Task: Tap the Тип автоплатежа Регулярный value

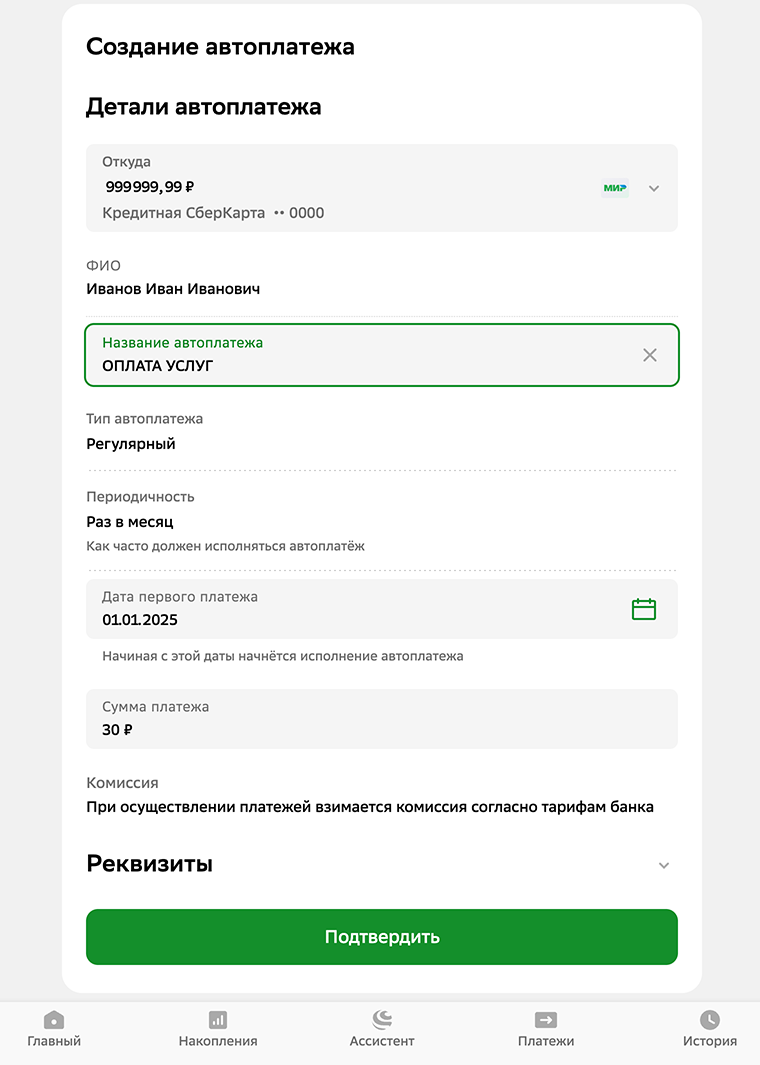Action: [x=130, y=444]
